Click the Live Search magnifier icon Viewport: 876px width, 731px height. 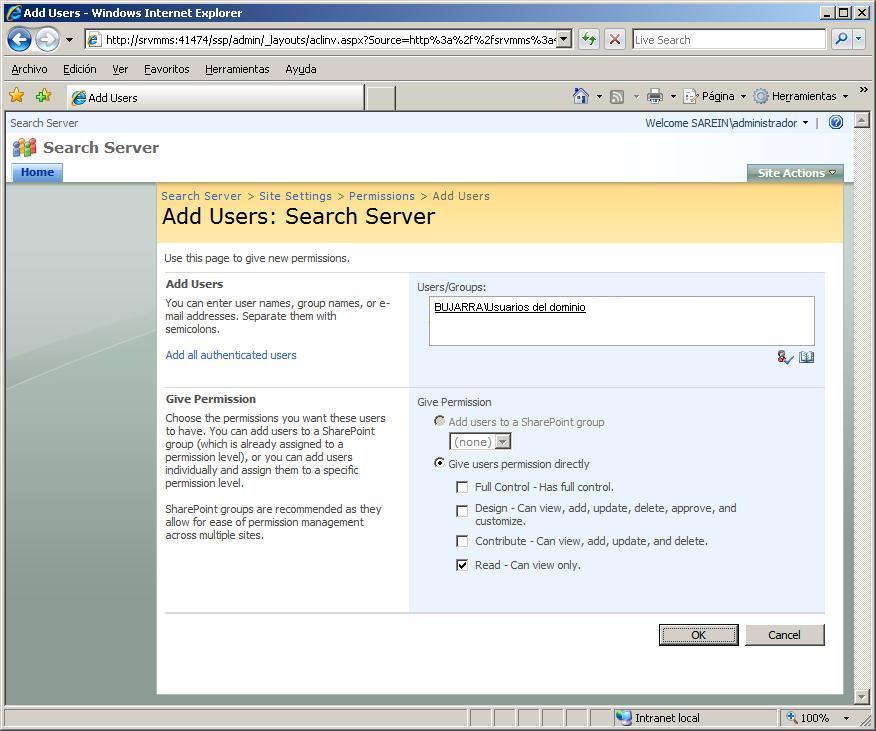(x=841, y=39)
